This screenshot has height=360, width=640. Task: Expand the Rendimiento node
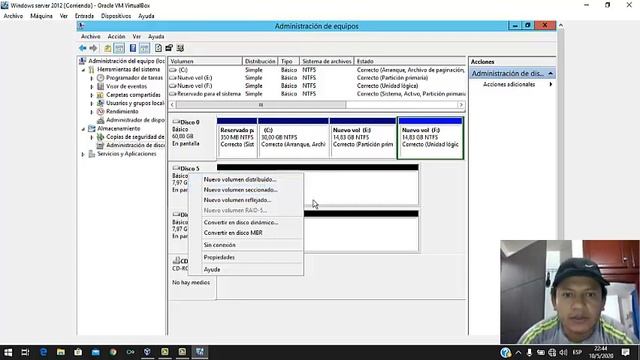point(92,112)
